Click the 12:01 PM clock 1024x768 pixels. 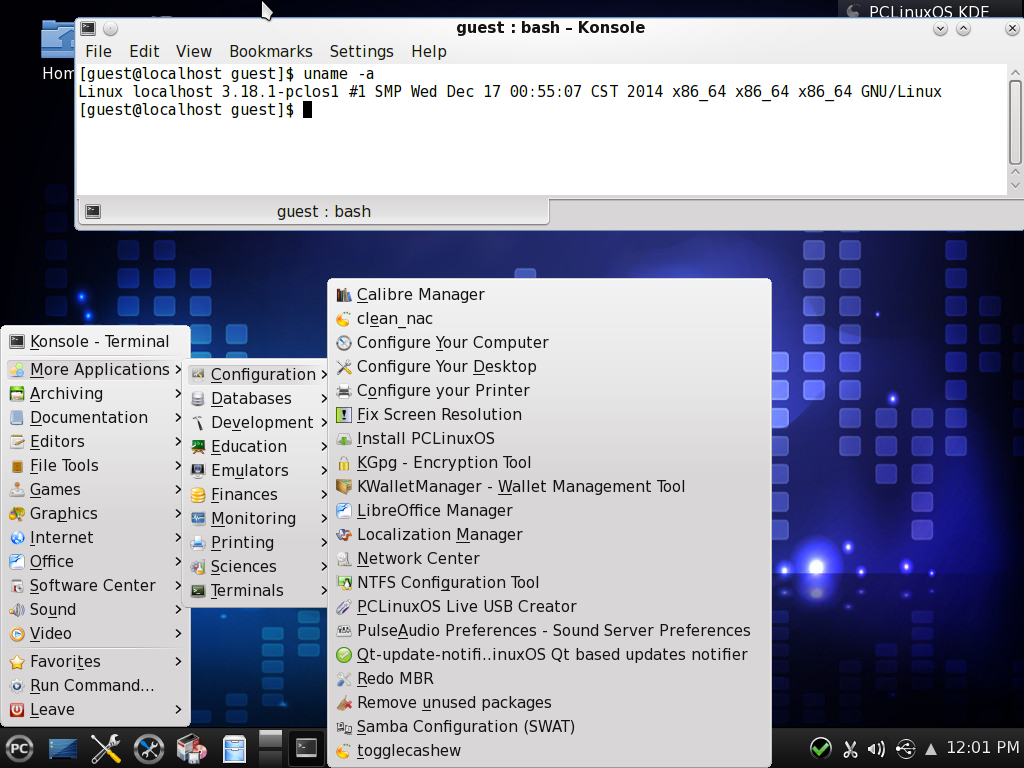point(983,747)
